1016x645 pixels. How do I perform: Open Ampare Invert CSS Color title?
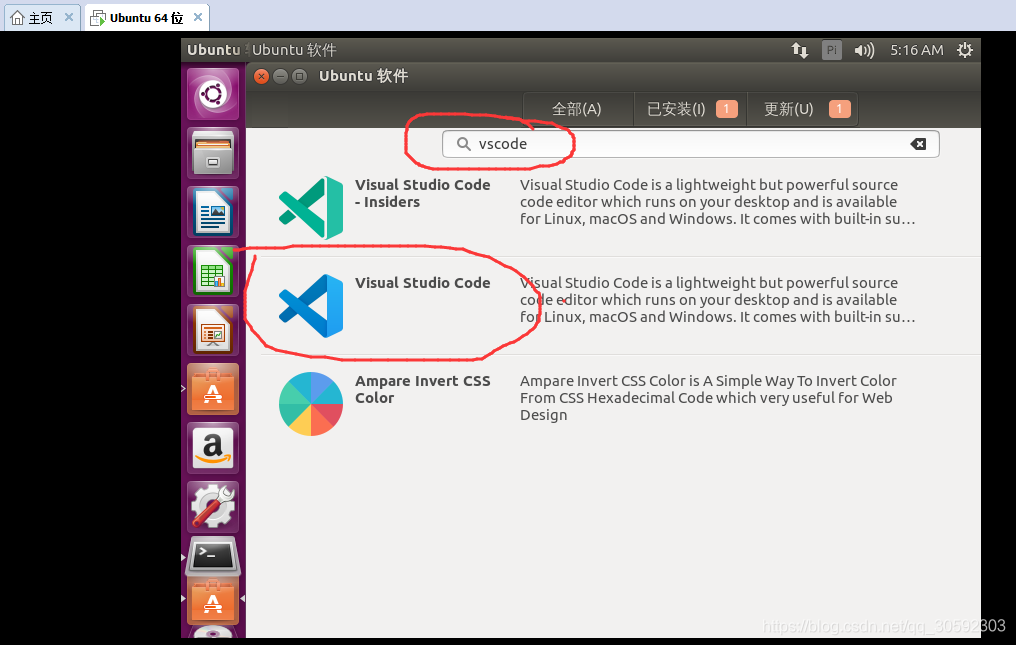tap(422, 389)
